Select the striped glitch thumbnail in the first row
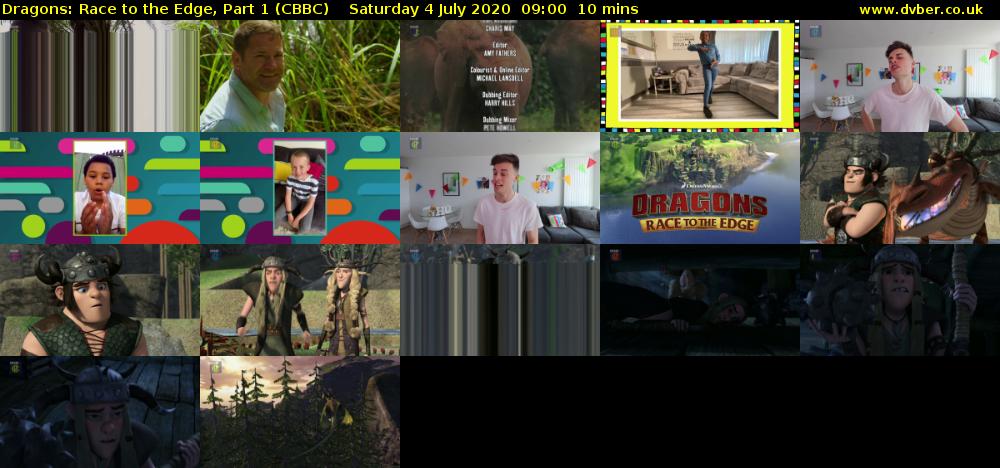 (100, 76)
